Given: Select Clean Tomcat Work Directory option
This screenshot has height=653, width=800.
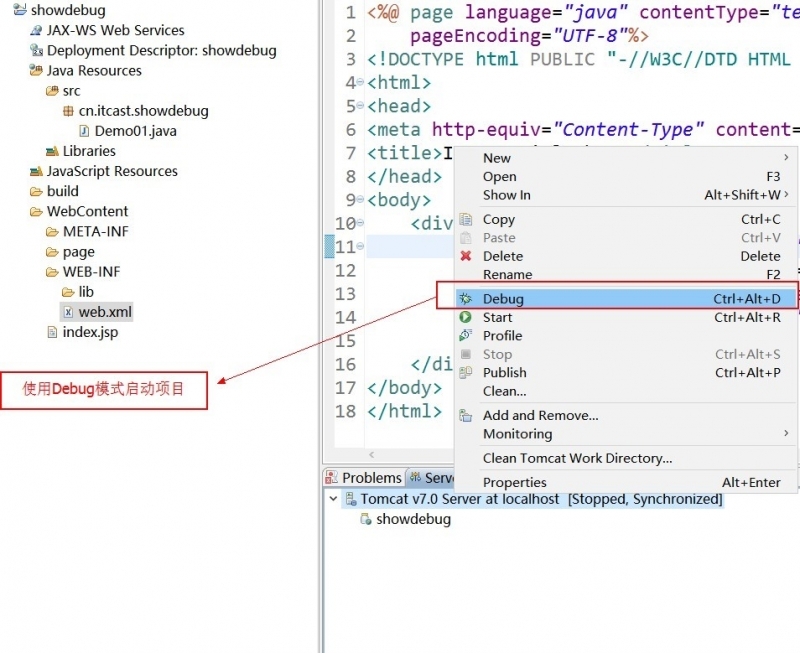Looking at the screenshot, I should pyautogui.click(x=577, y=458).
